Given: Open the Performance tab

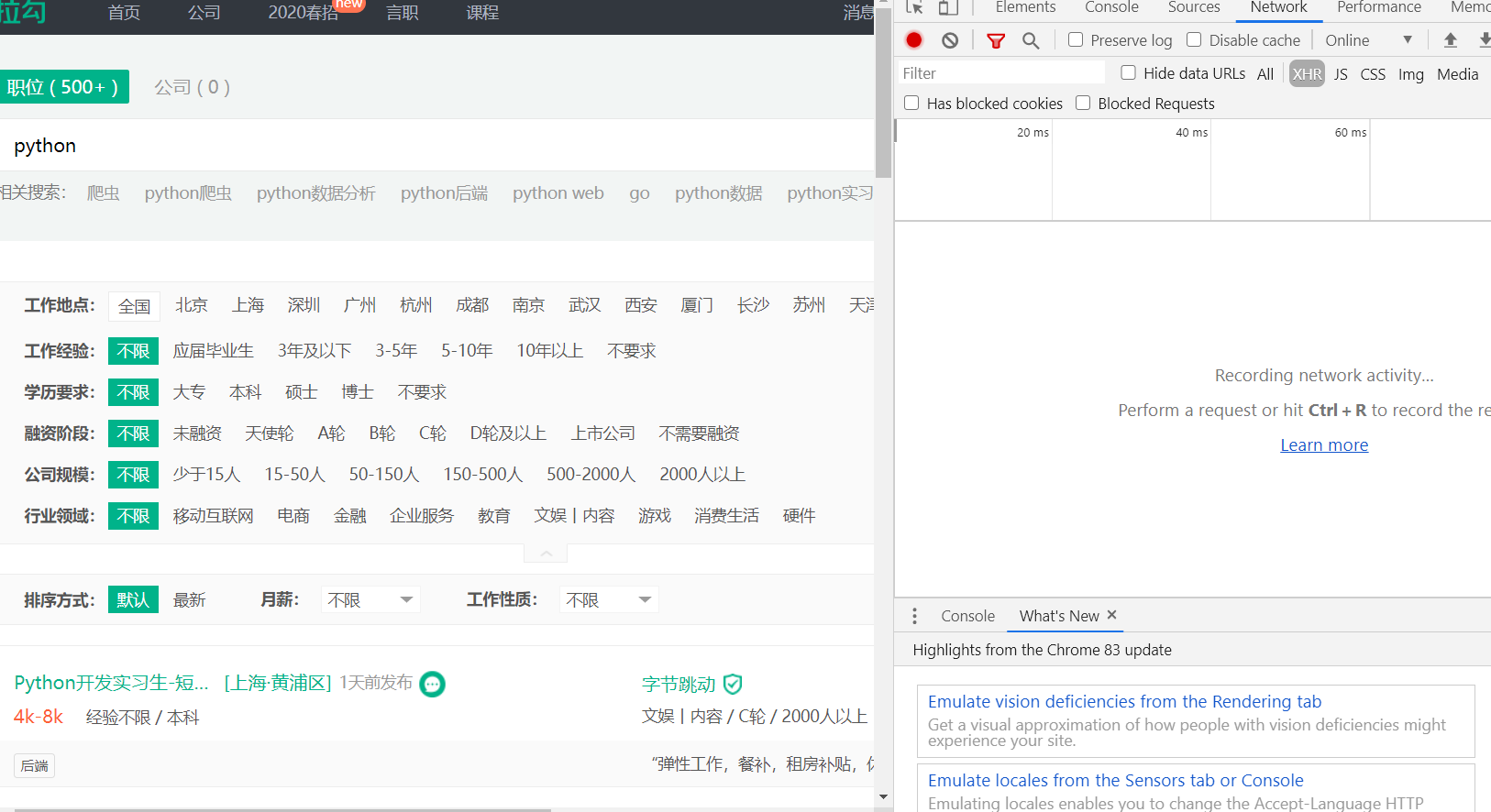Looking at the screenshot, I should (1379, 7).
